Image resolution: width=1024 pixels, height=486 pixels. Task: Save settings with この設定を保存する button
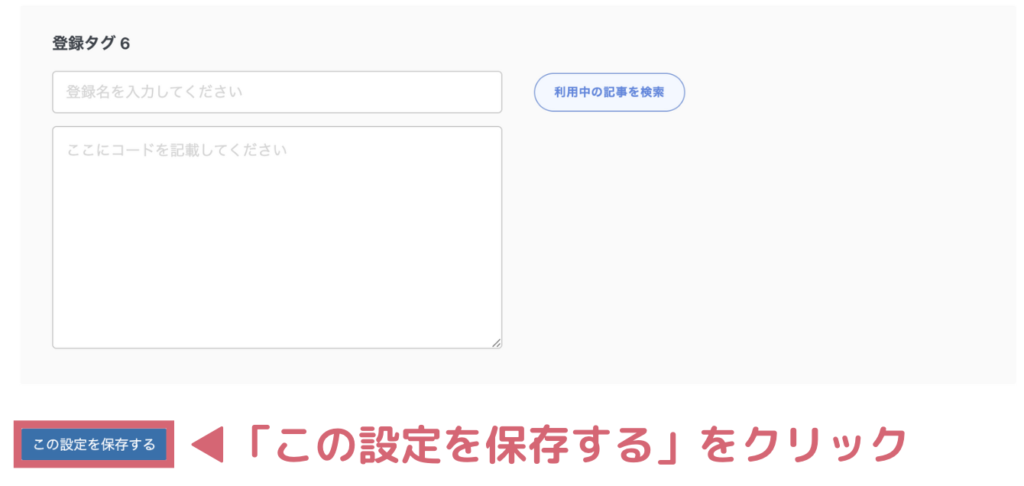tap(94, 445)
